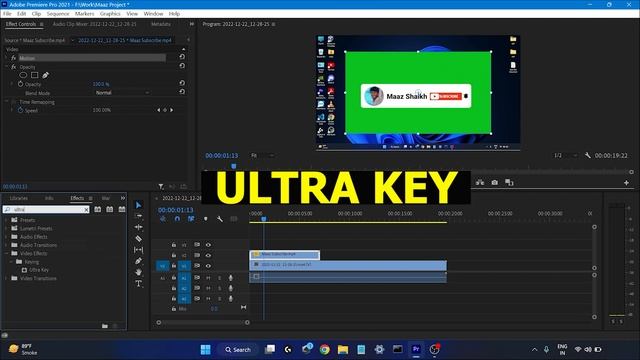Select the Type tool
Screen dimensions: 640x360
[x=138, y=283]
